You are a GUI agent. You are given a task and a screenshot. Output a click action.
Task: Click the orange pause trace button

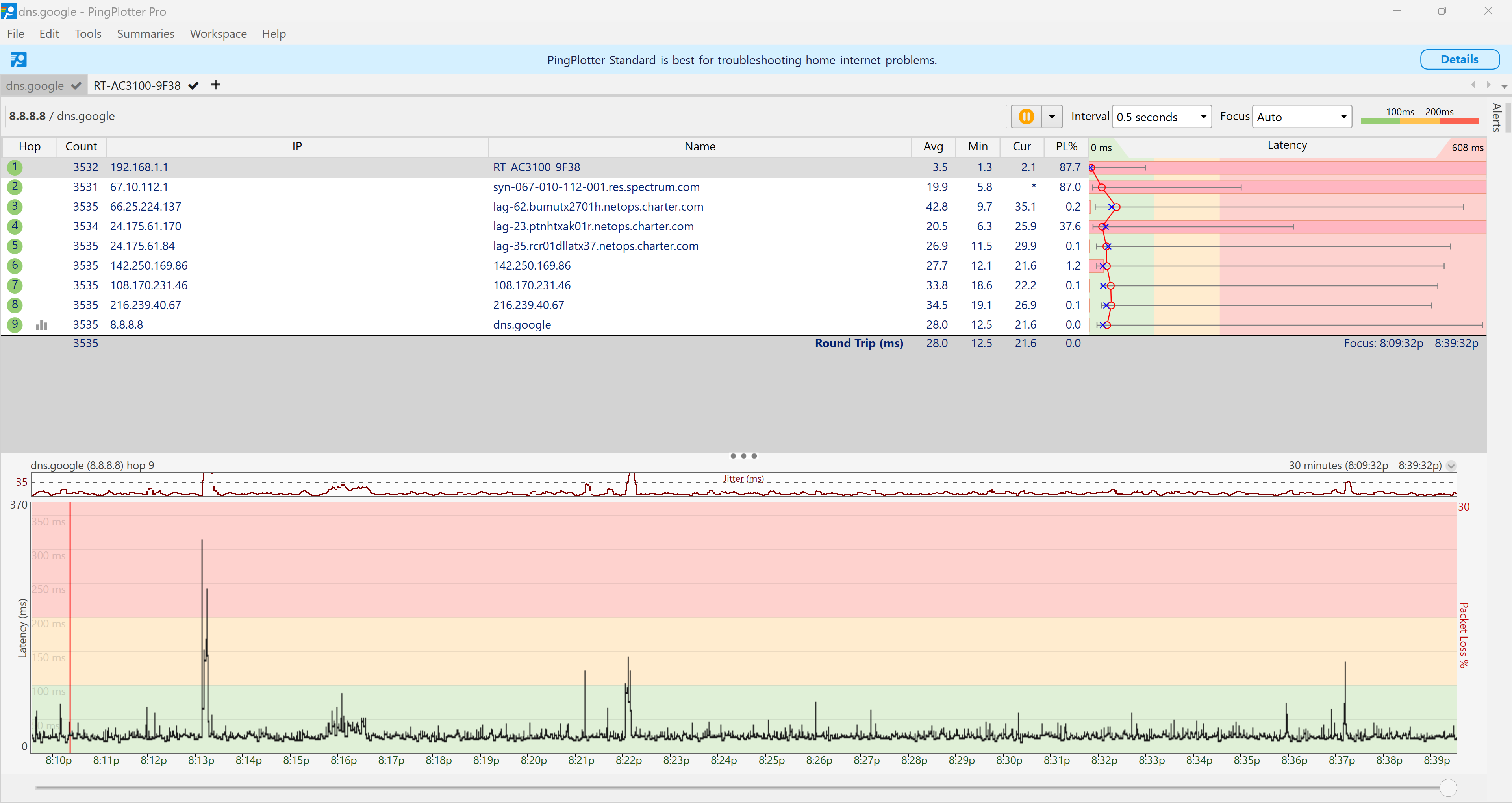[x=1026, y=116]
